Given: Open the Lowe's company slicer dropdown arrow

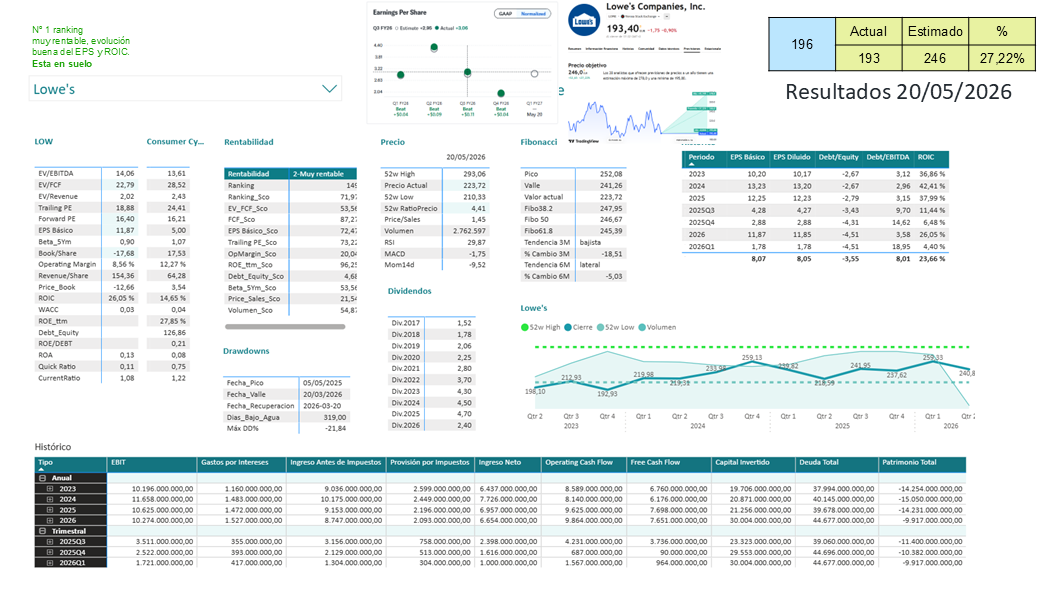Looking at the screenshot, I should (329, 89).
